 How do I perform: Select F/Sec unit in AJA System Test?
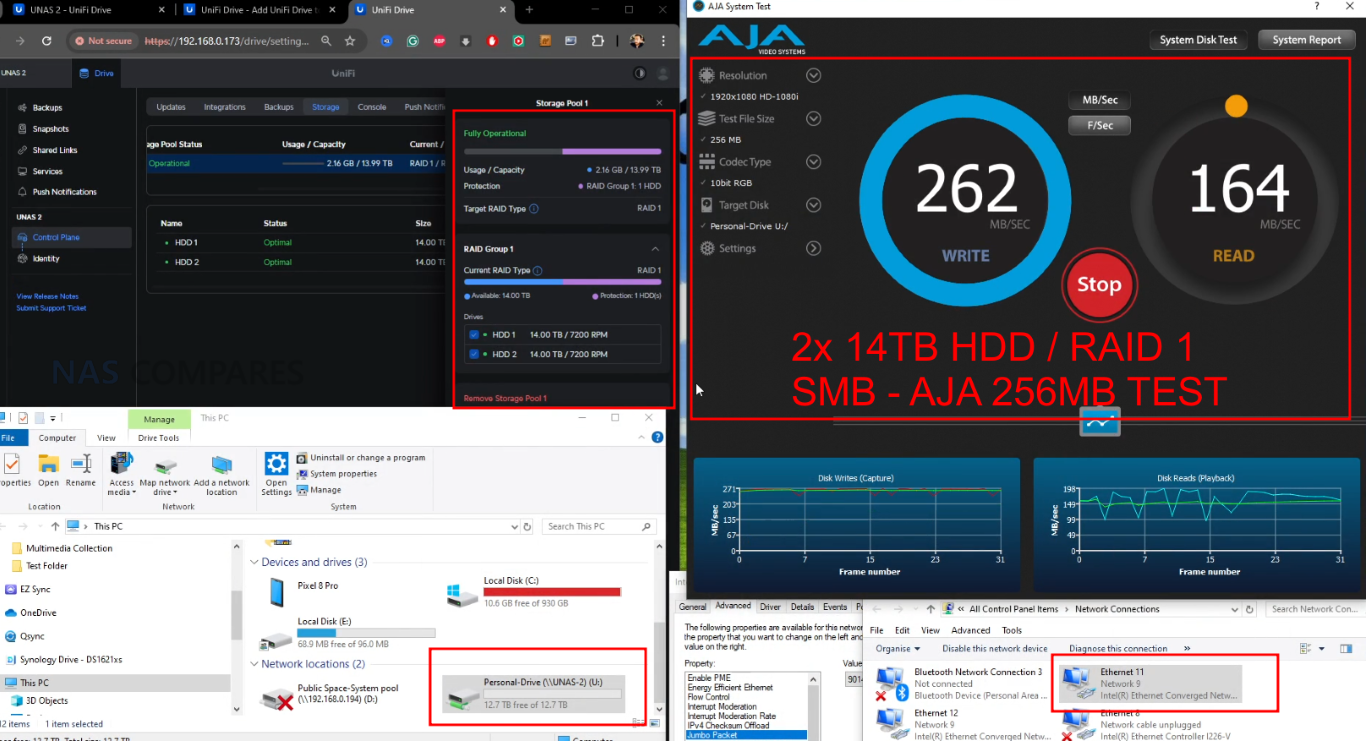click(x=1099, y=126)
